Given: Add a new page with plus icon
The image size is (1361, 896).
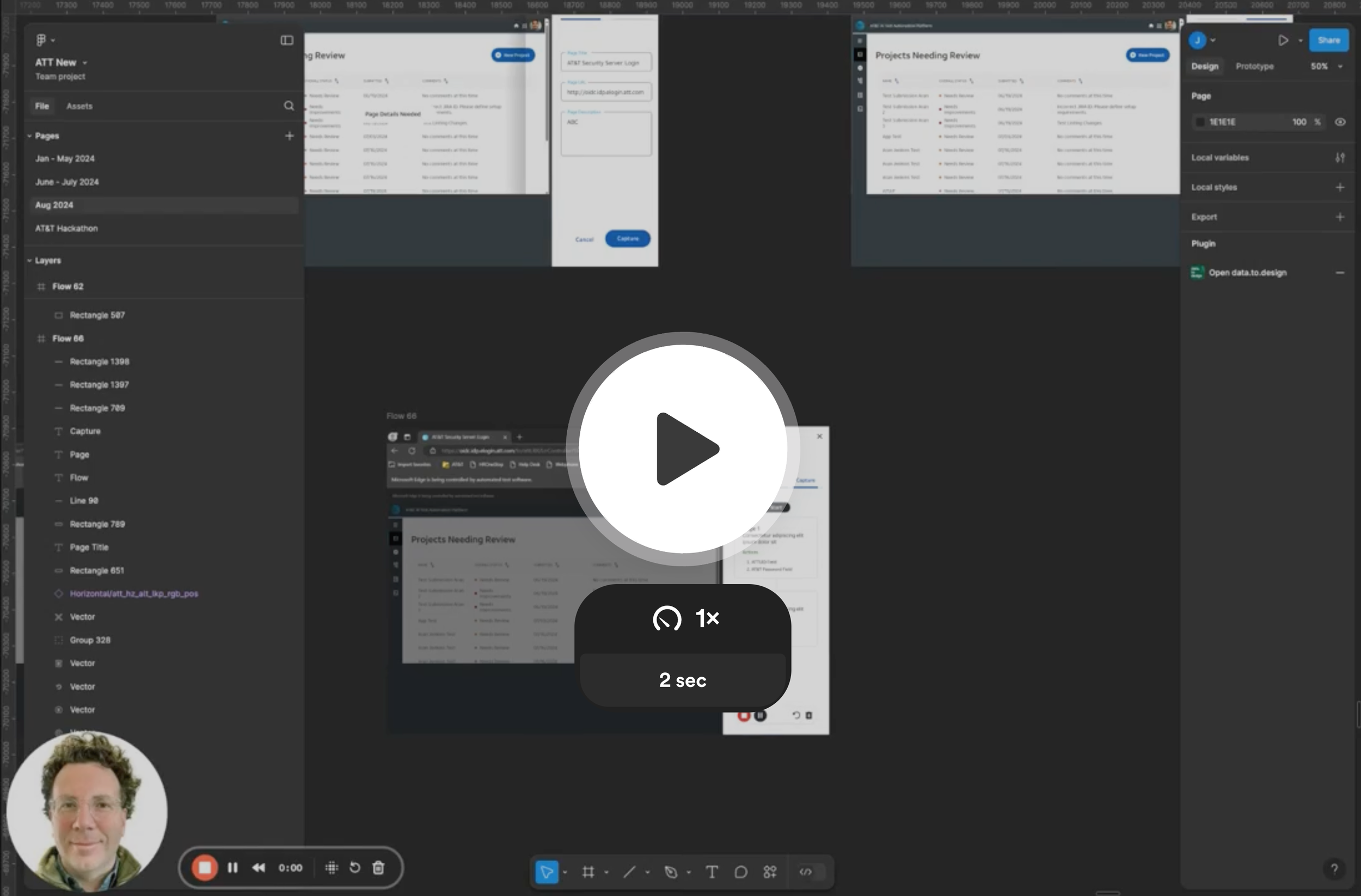Looking at the screenshot, I should tap(290, 136).
